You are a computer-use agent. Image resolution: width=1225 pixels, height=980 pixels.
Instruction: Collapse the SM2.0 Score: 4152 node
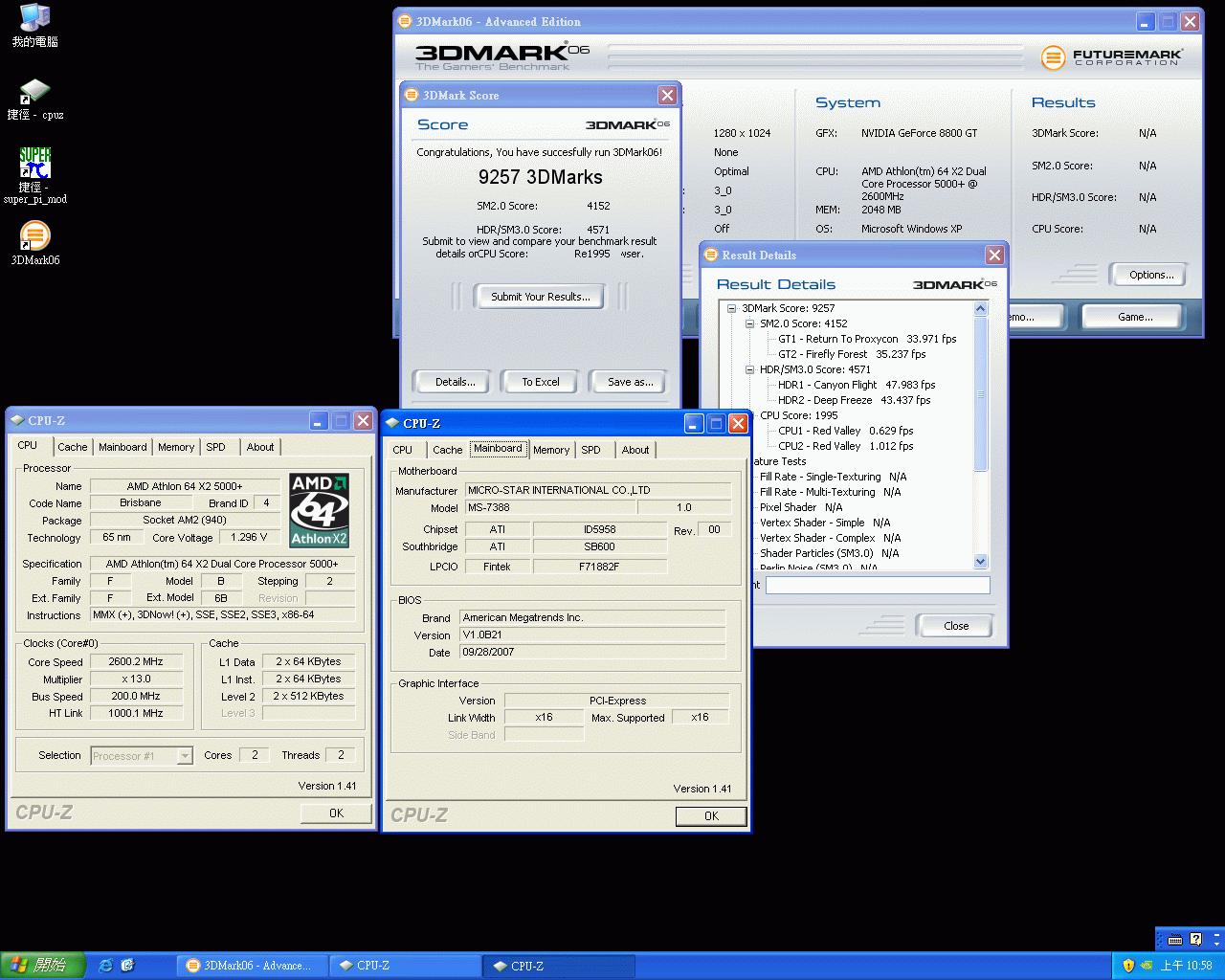tap(749, 323)
